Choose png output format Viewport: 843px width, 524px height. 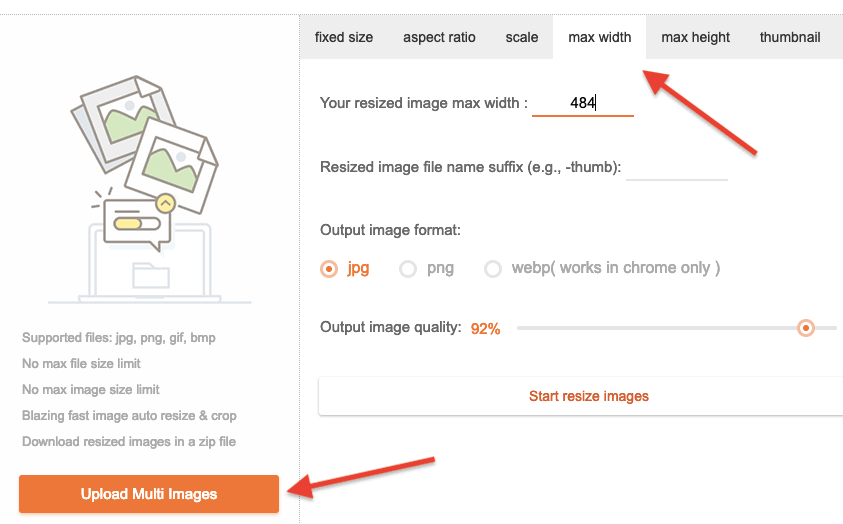[x=408, y=268]
